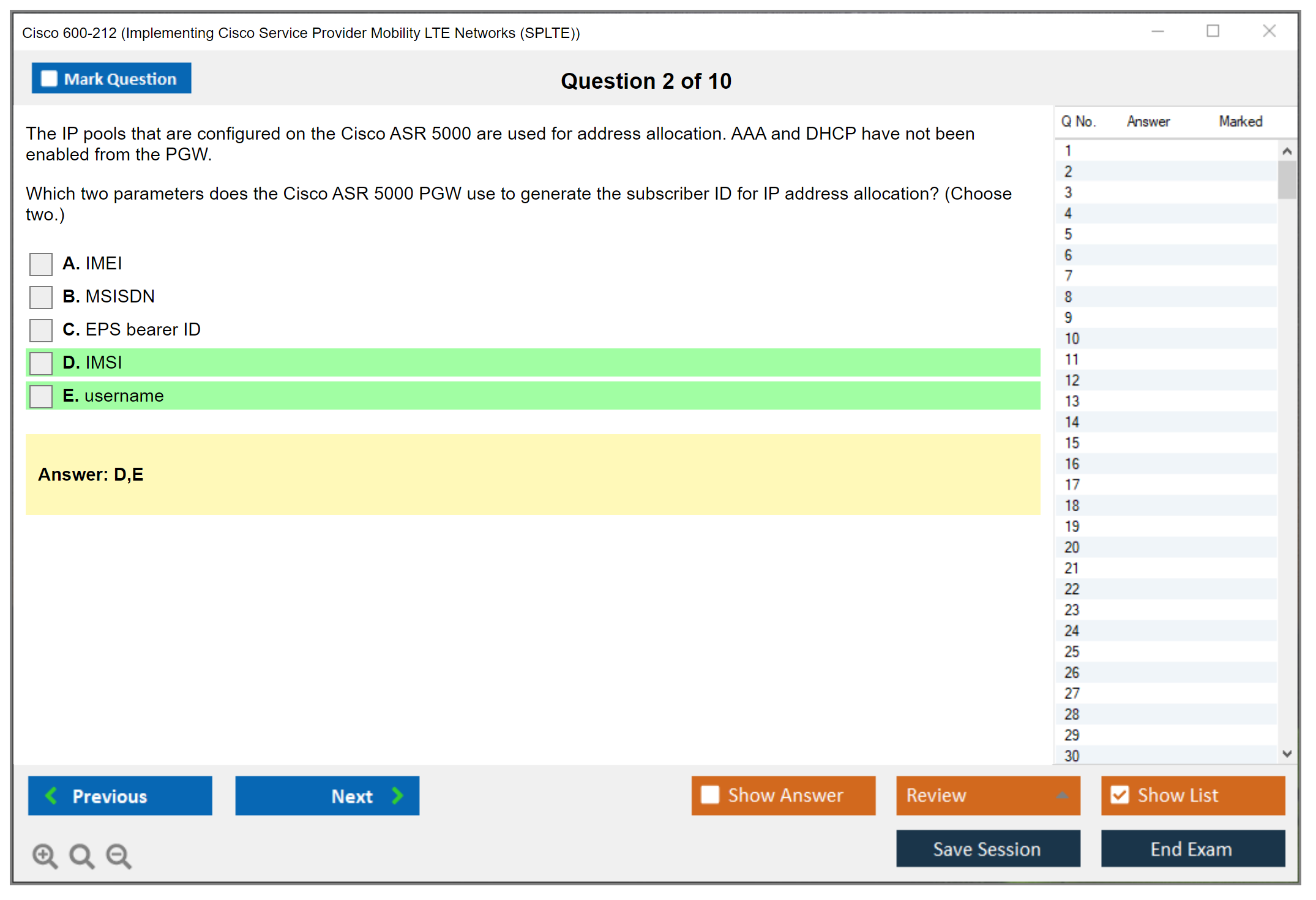Image resolution: width=1316 pixels, height=900 pixels.
Task: Click the green right arrow on Next
Action: [x=398, y=795]
